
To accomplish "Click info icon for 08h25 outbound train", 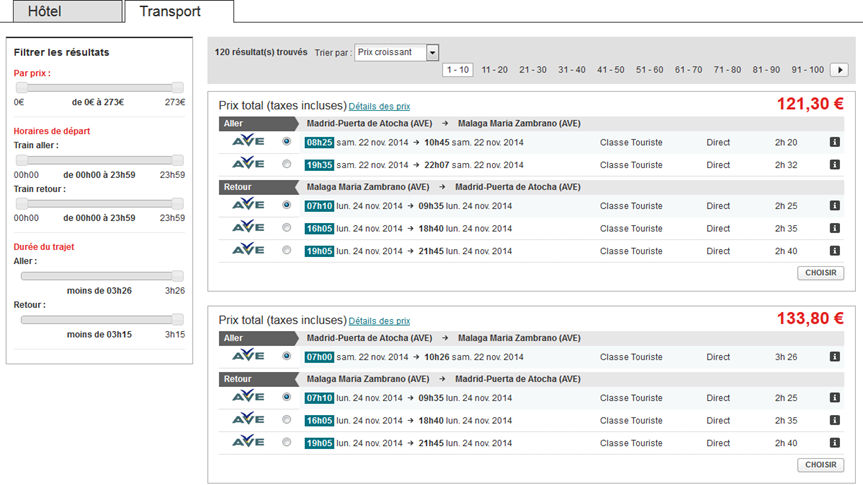I will click(834, 142).
